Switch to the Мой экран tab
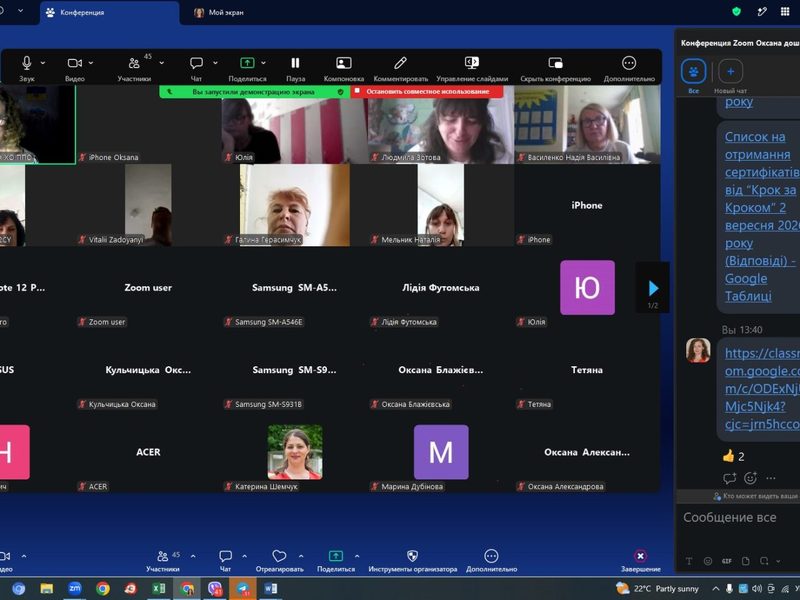This screenshot has width=800, height=600. point(219,13)
